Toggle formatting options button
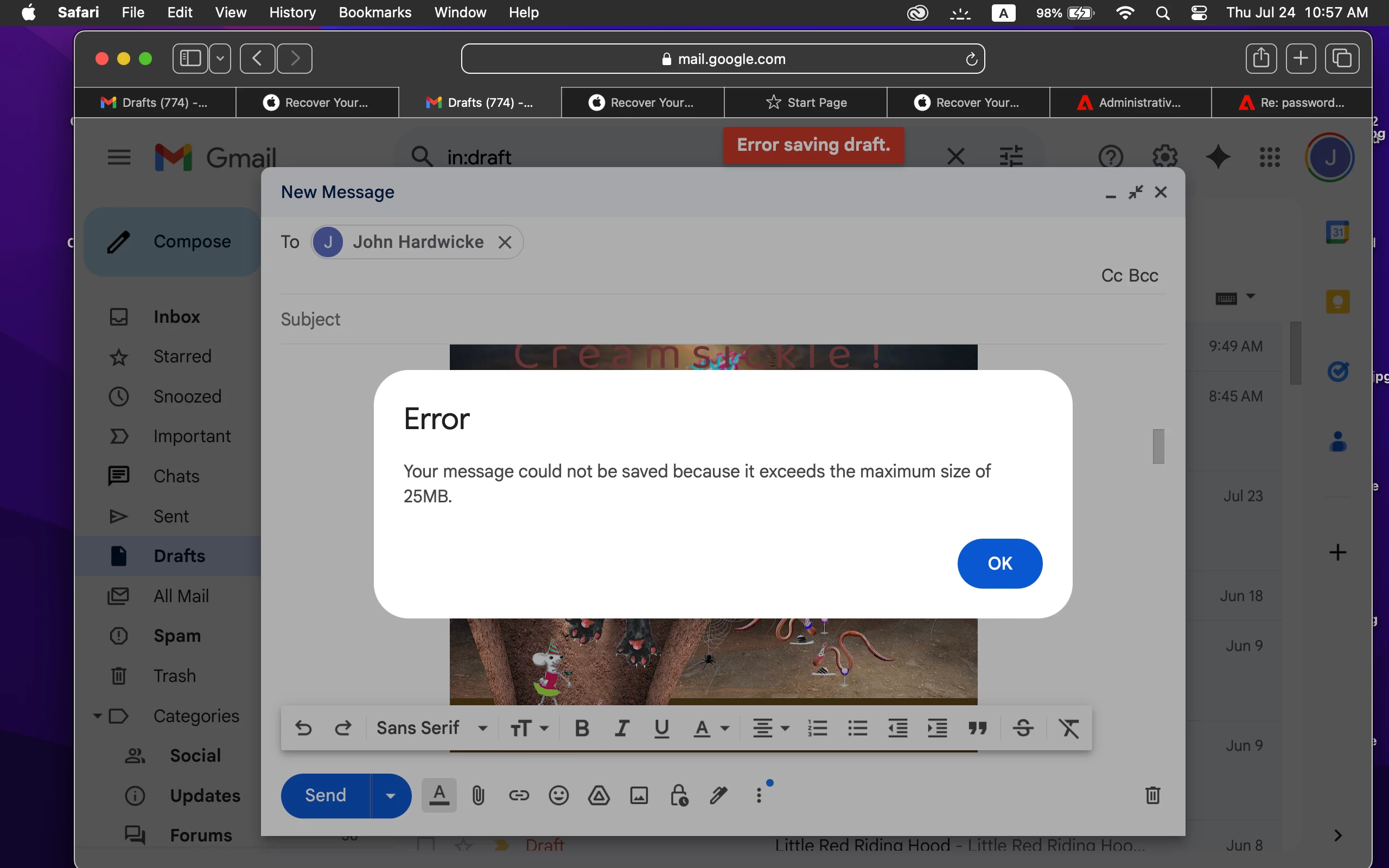The width and height of the screenshot is (1389, 868). [439, 795]
